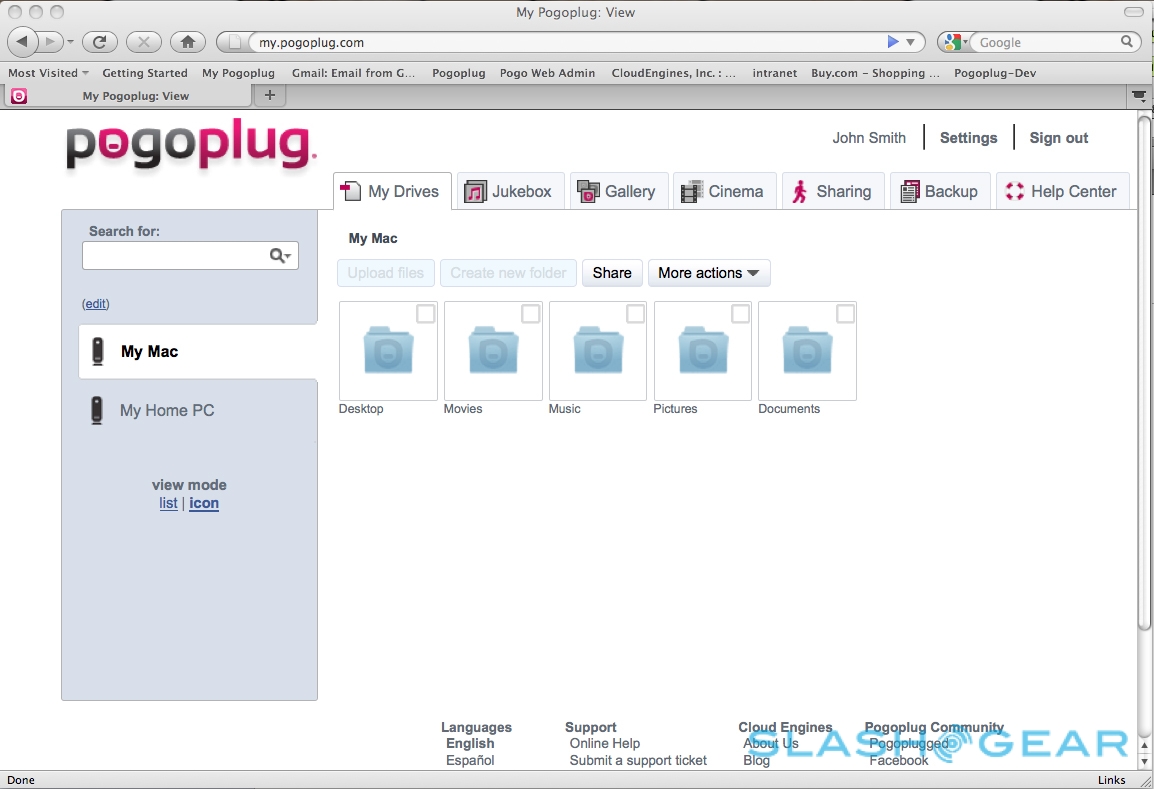
Task: Expand the More actions dropdown
Action: tap(709, 273)
